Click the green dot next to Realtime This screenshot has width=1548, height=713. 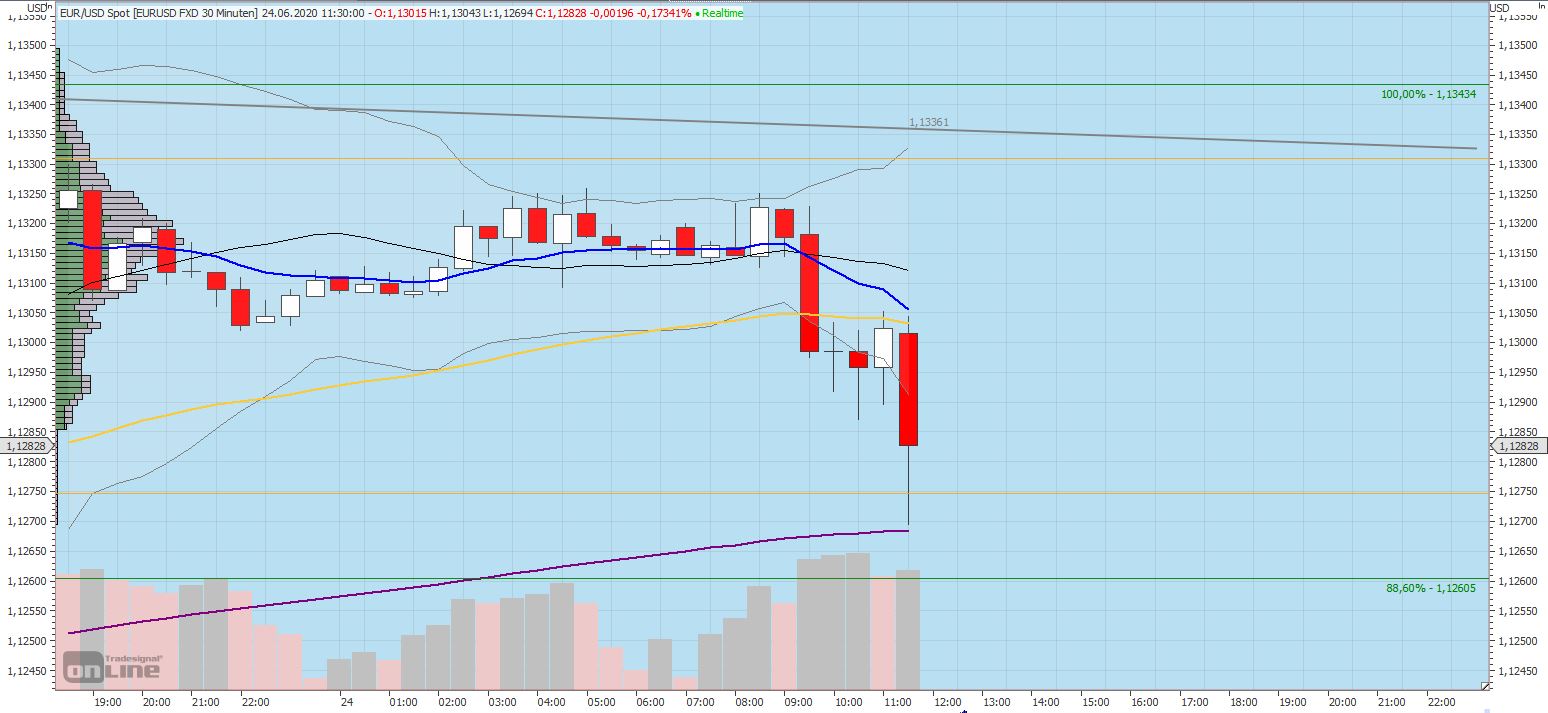[x=696, y=14]
